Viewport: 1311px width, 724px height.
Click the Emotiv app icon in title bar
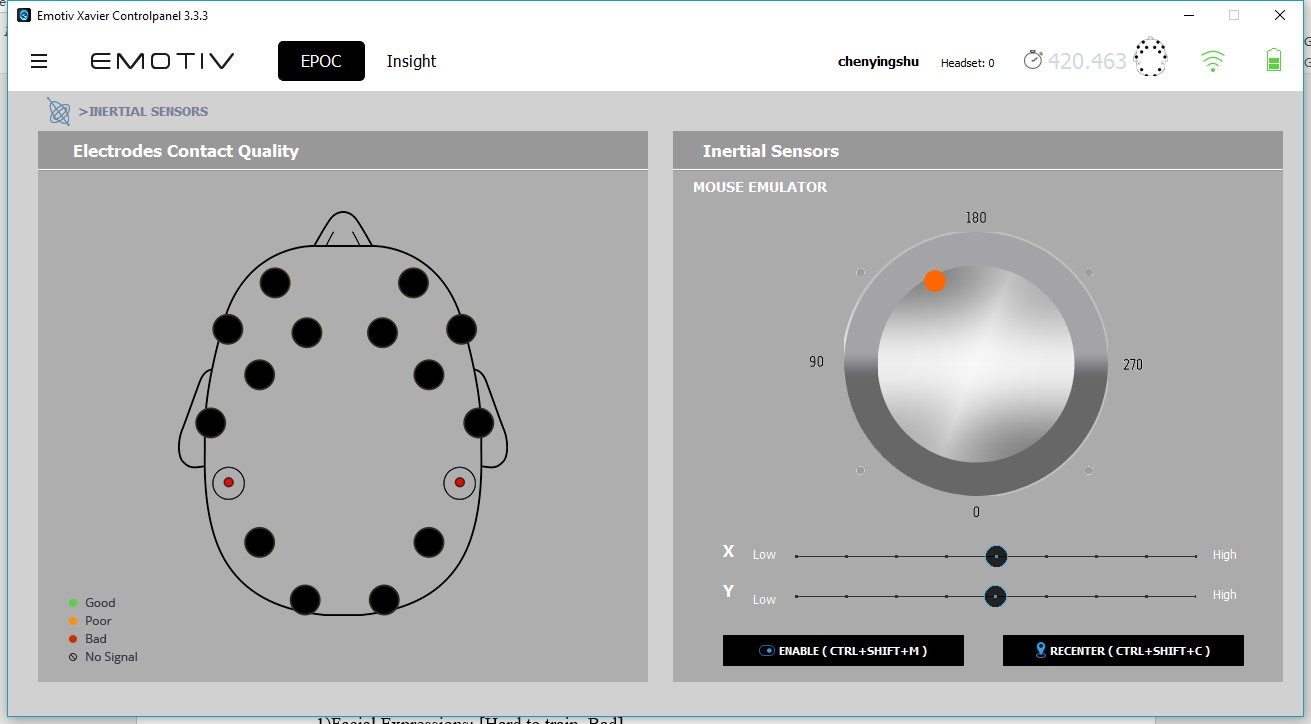pos(24,15)
